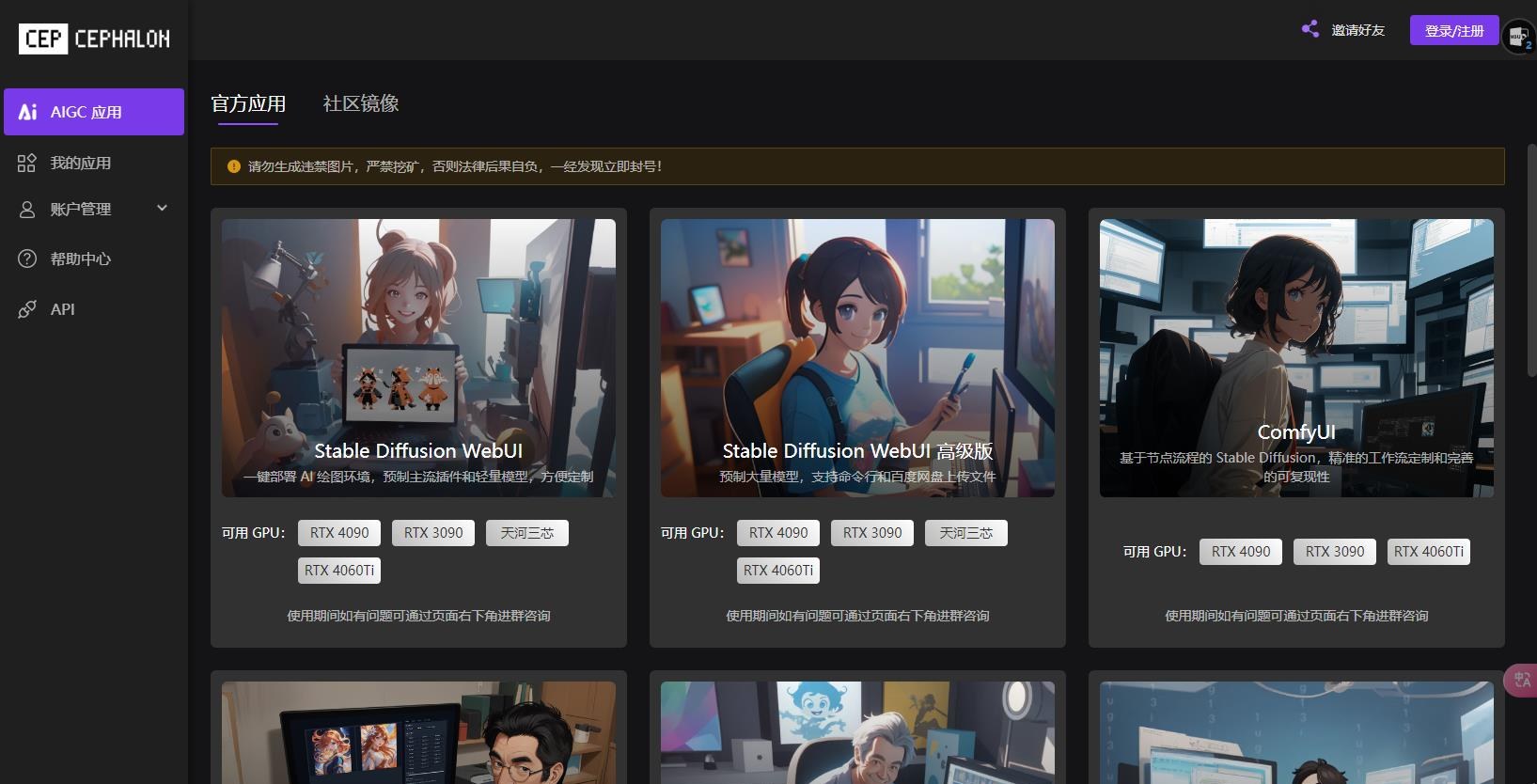The height and width of the screenshot is (784, 1537).
Task: Click the CEPHALON logo
Action: tap(94, 39)
